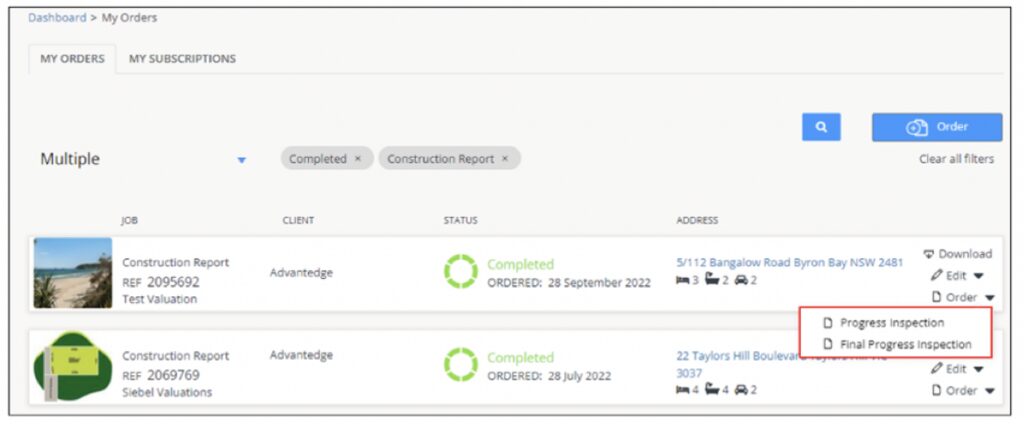1024x424 pixels.
Task: Click the pencil Edit icon for Byron Bay order
Action: click(x=936, y=275)
